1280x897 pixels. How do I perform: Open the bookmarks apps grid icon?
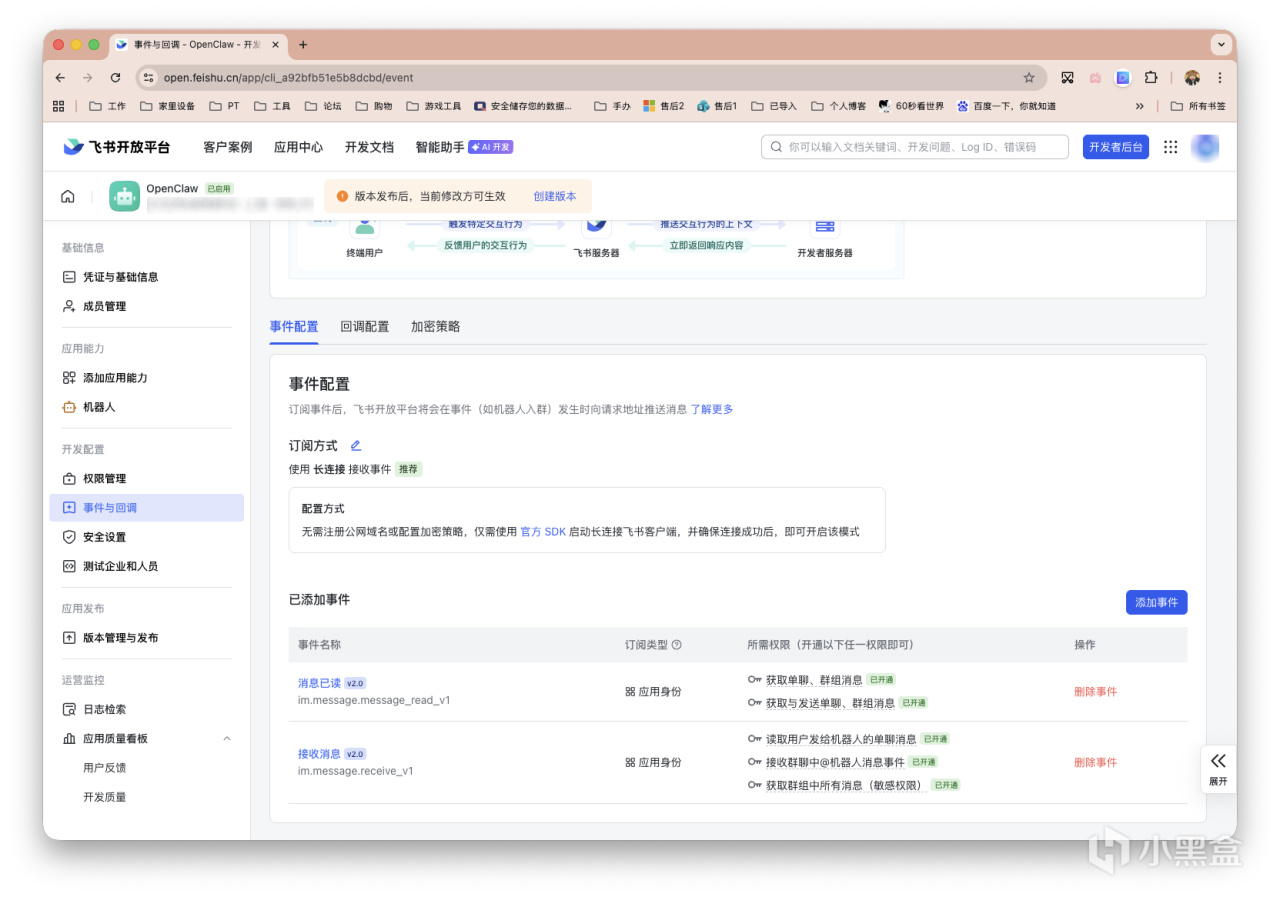pos(59,106)
